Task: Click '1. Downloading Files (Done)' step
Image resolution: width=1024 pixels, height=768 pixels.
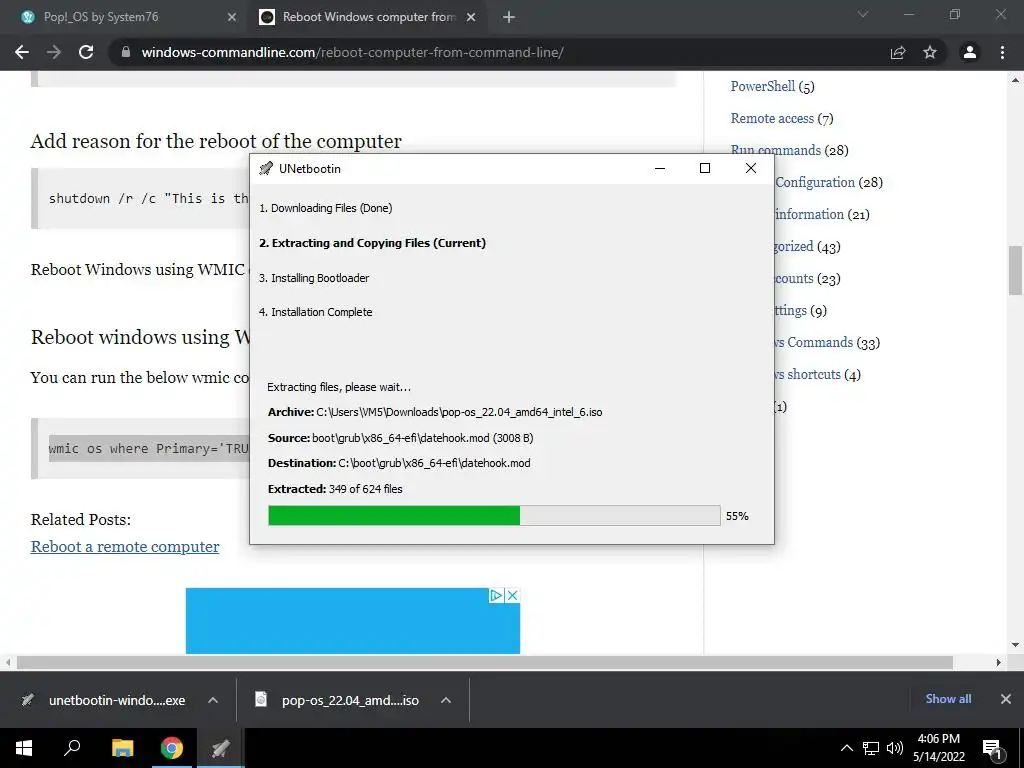Action: click(x=326, y=208)
